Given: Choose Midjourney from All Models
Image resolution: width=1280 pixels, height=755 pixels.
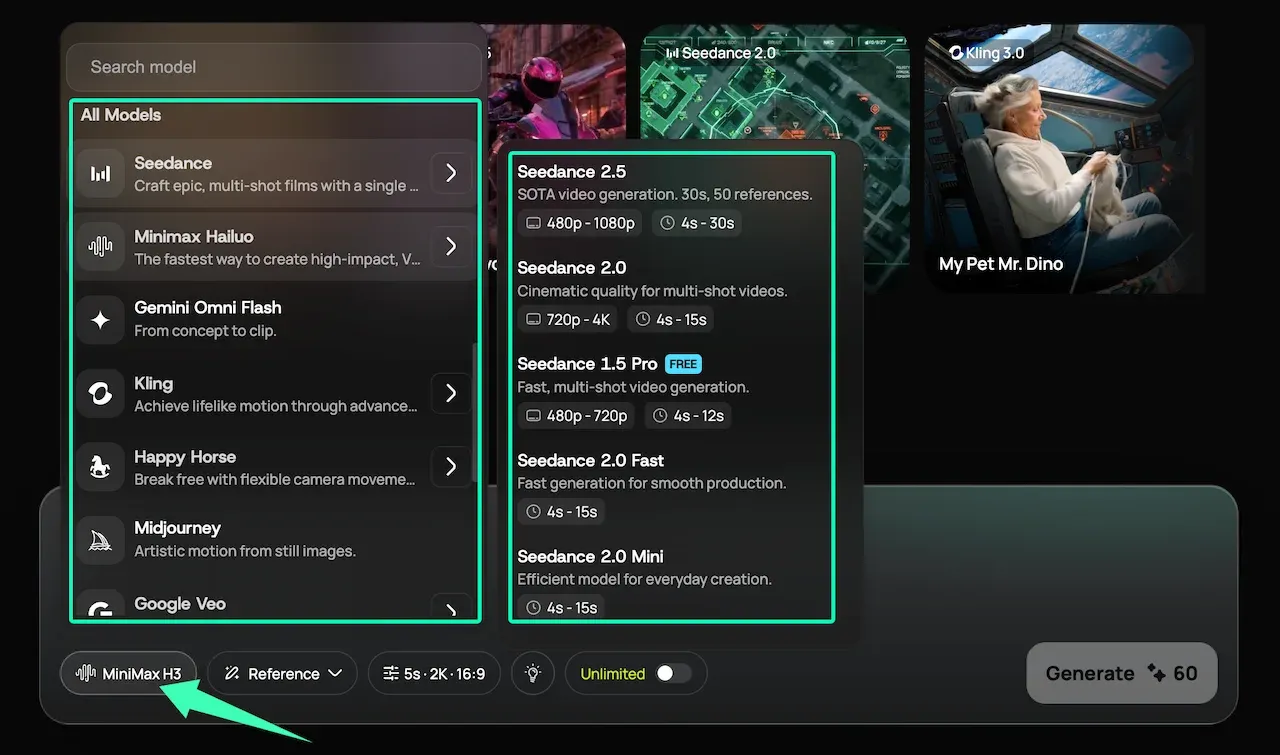Looking at the screenshot, I should (274, 540).
